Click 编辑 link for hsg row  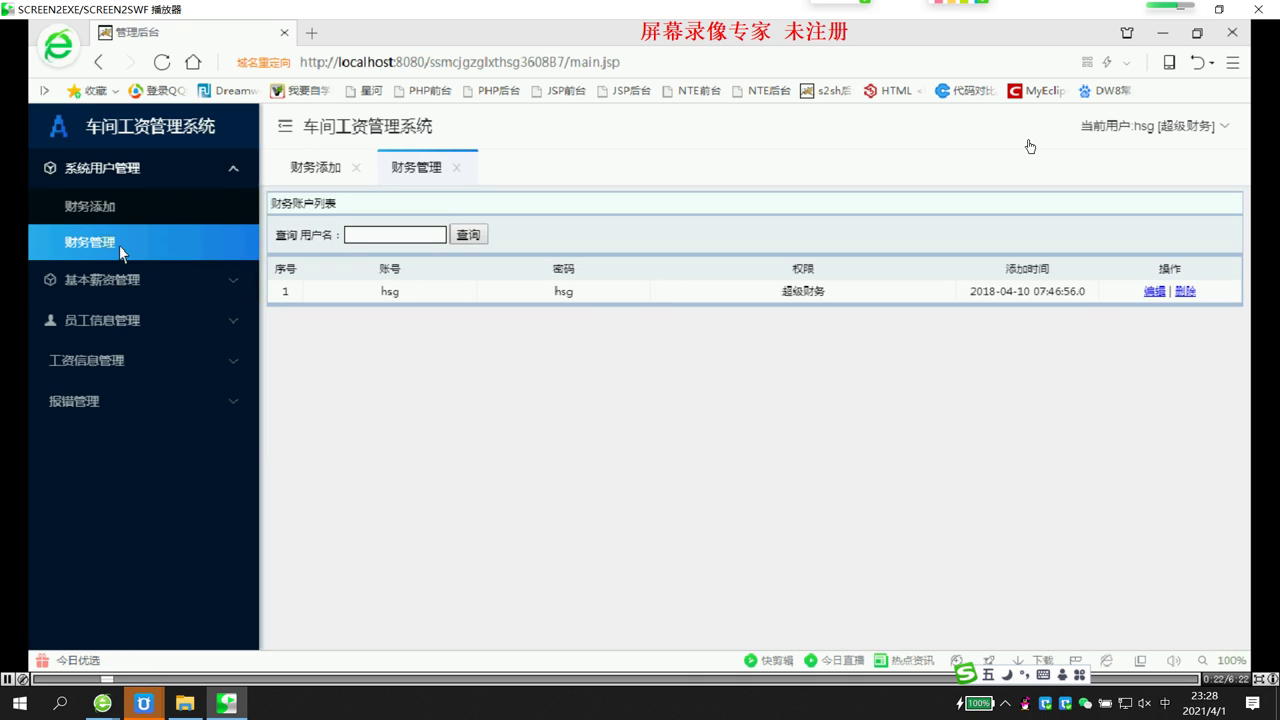[1154, 291]
